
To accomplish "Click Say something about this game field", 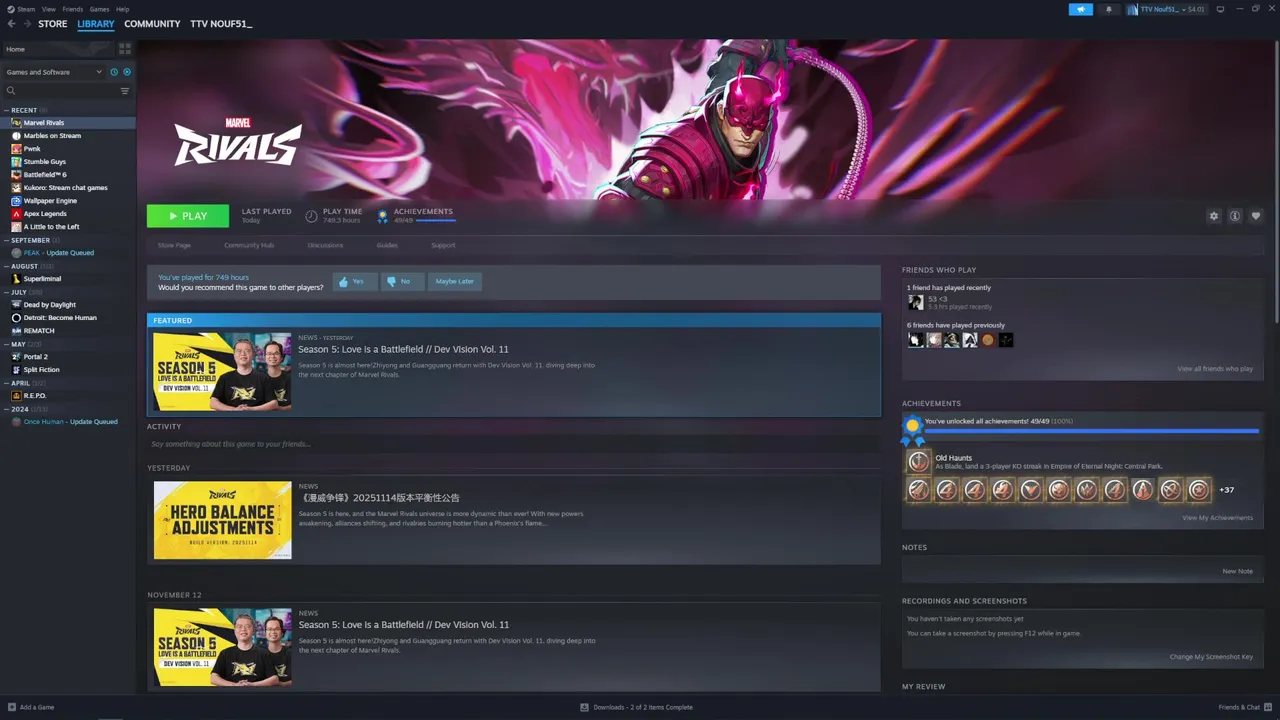I will pos(514,444).
